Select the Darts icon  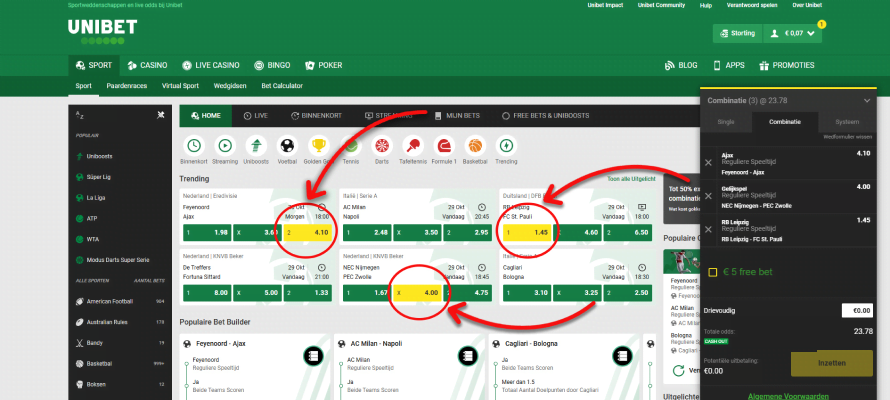click(x=381, y=146)
